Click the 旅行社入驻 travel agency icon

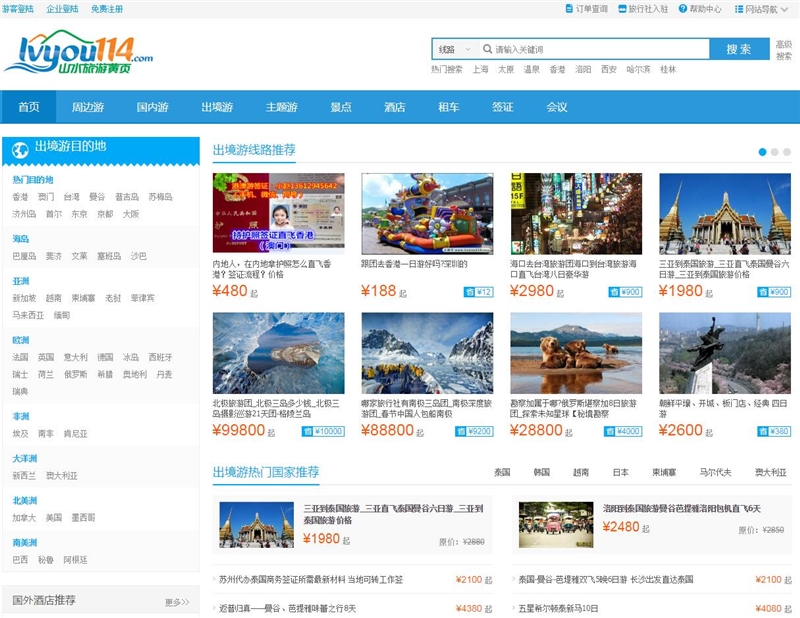click(x=622, y=8)
